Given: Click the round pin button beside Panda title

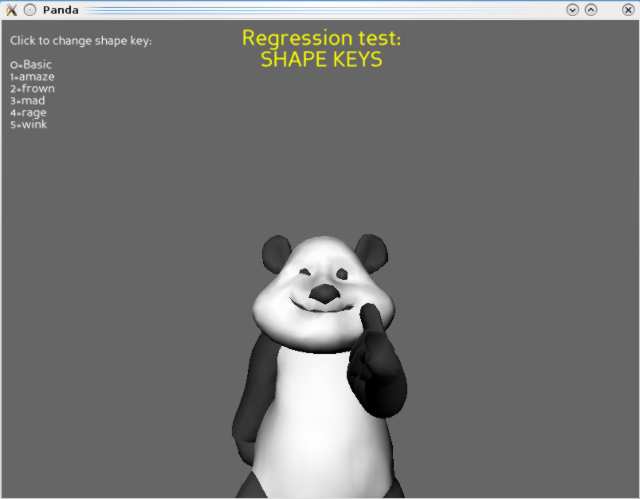Looking at the screenshot, I should coord(29,10).
